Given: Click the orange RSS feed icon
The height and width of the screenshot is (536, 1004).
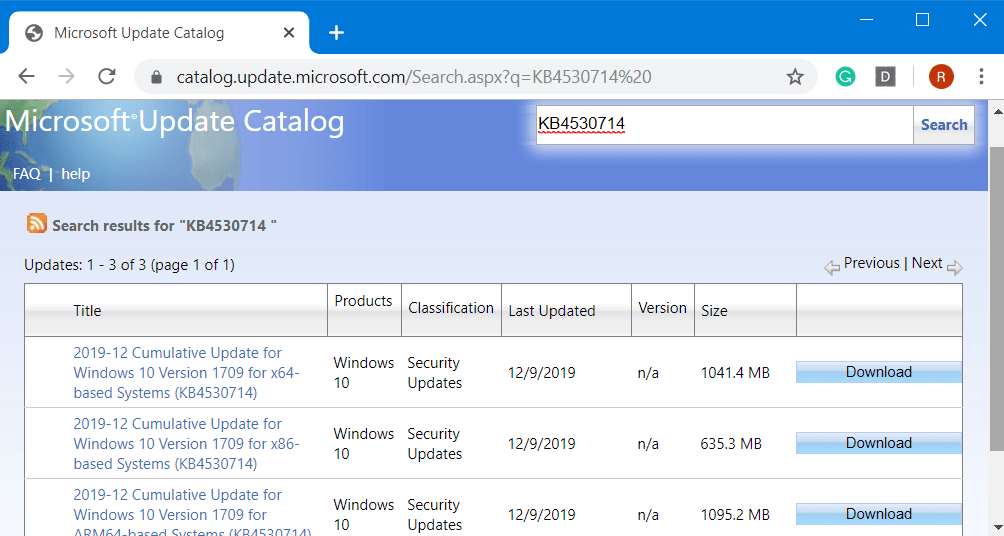Looking at the screenshot, I should pos(36,223).
